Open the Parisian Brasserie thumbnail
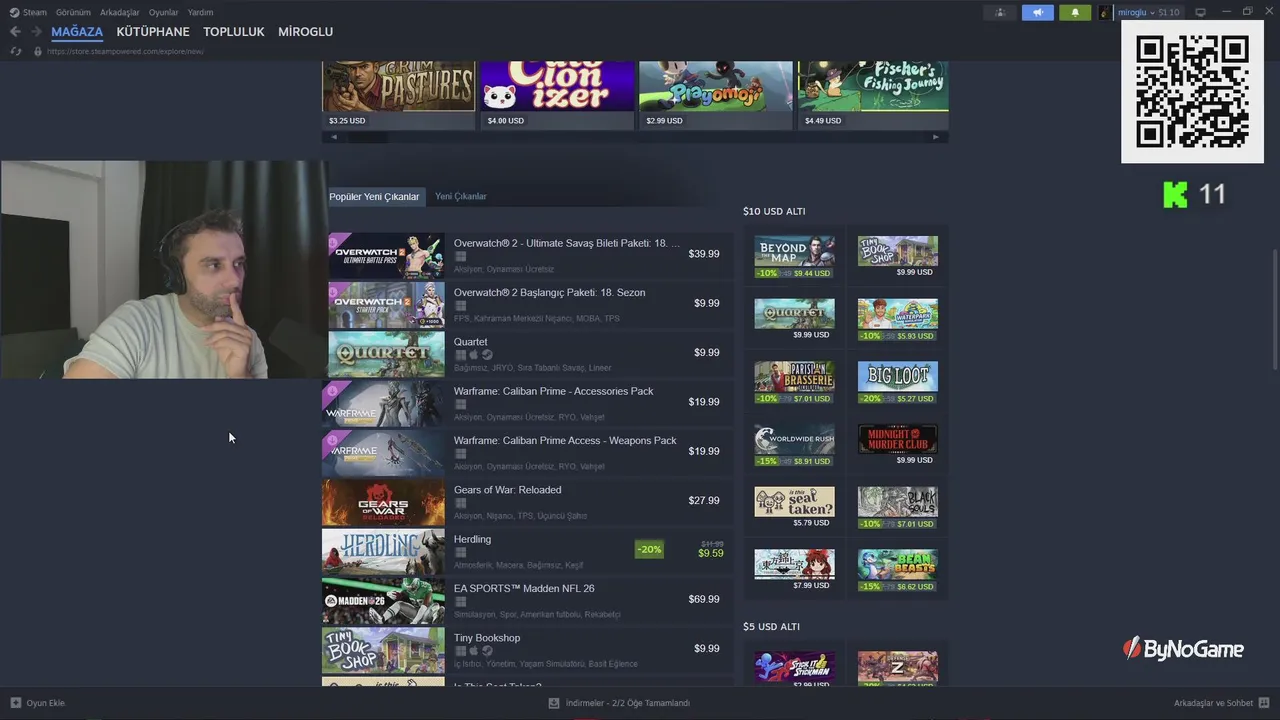Viewport: 1280px width, 720px height. [x=794, y=376]
